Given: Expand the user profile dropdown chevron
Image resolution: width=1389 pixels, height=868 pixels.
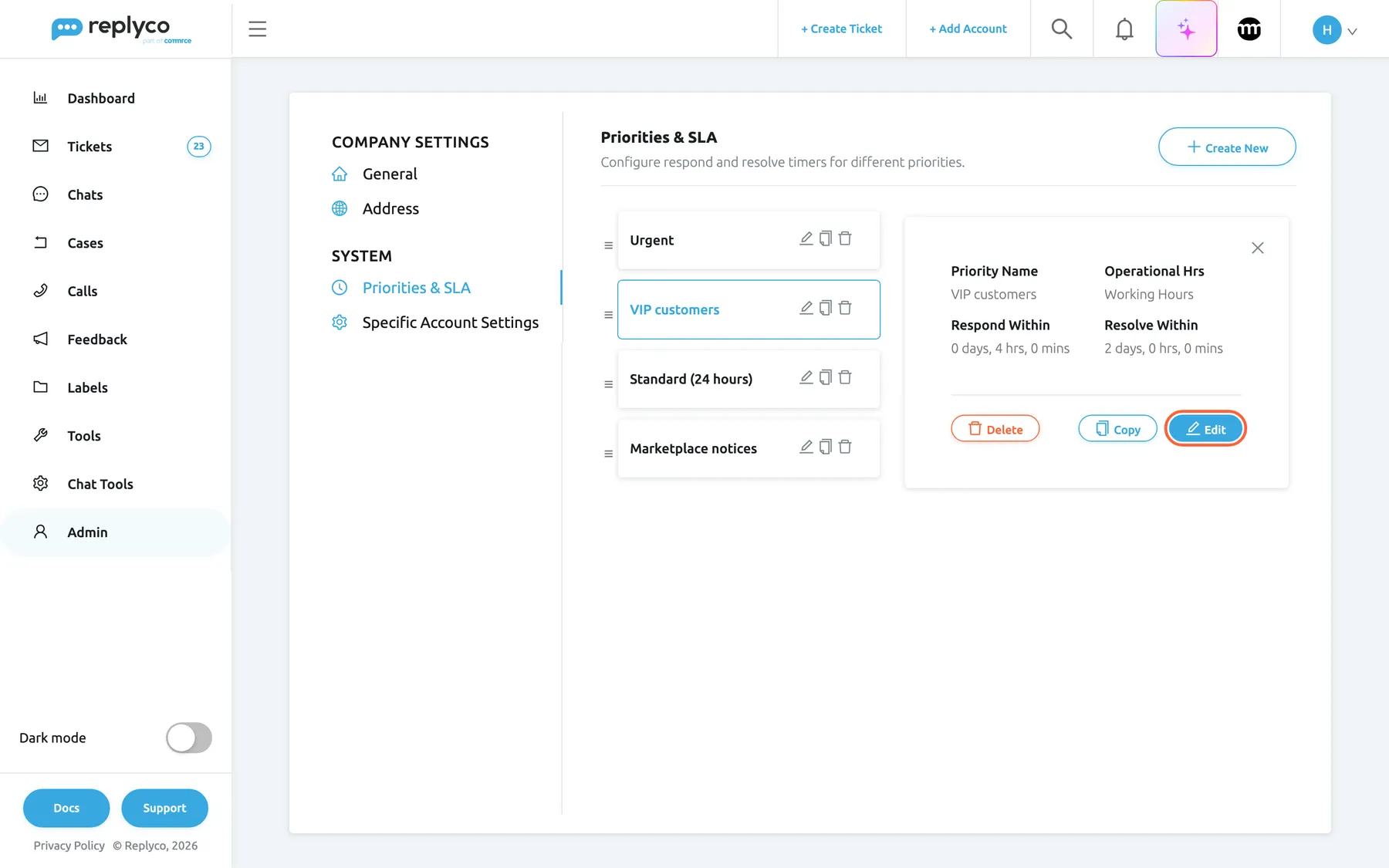Looking at the screenshot, I should coord(1352,32).
